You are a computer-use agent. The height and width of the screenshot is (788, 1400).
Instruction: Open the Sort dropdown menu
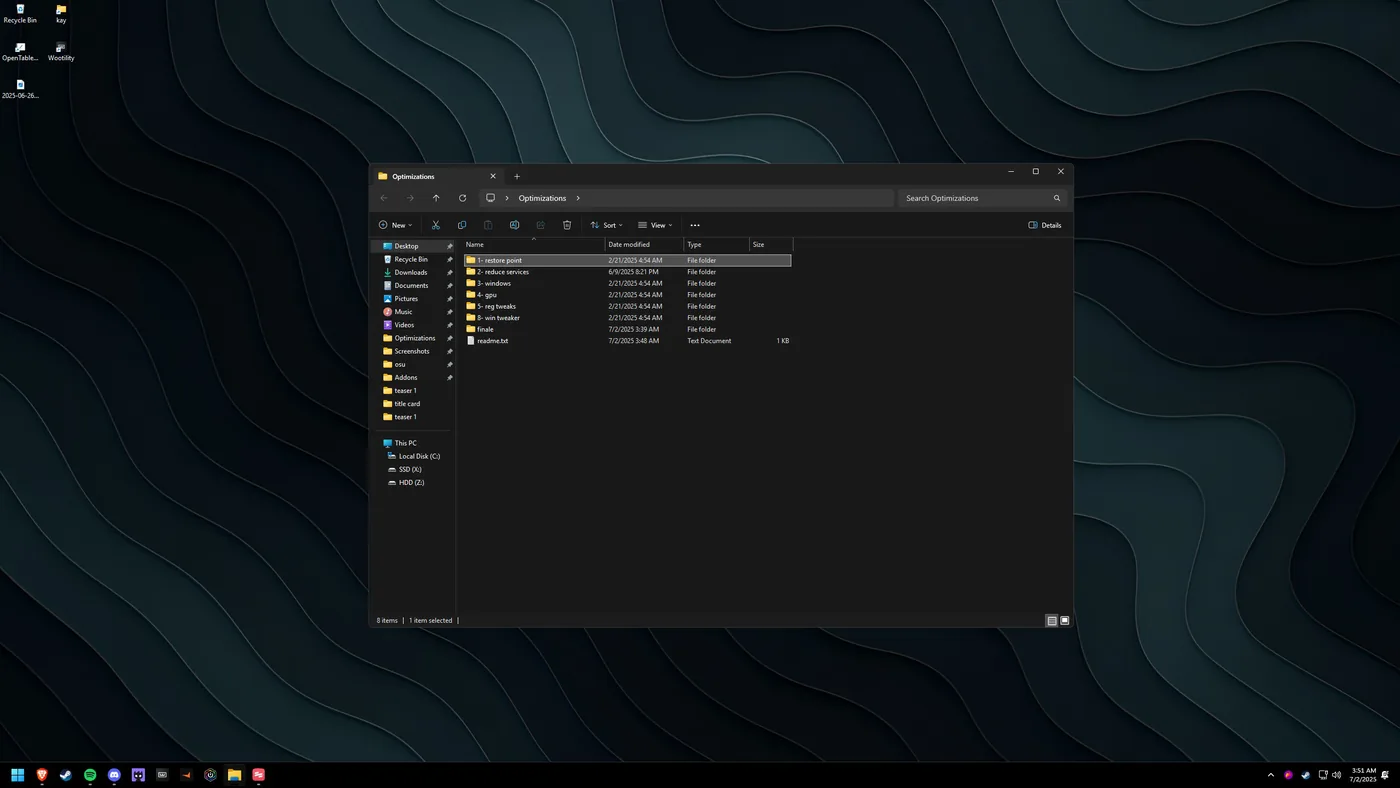[x=606, y=225]
